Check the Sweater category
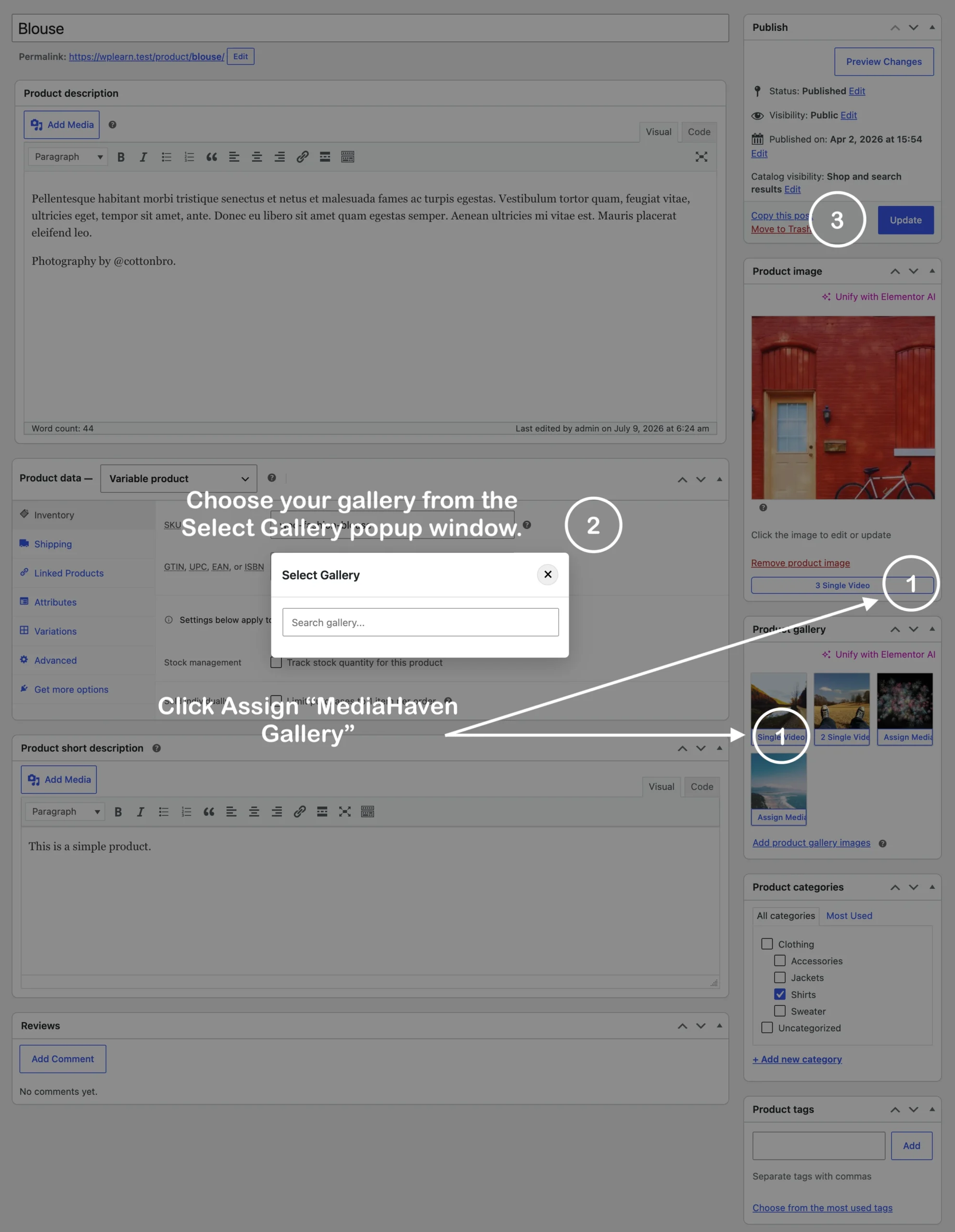This screenshot has width=955, height=1232. point(779,1011)
